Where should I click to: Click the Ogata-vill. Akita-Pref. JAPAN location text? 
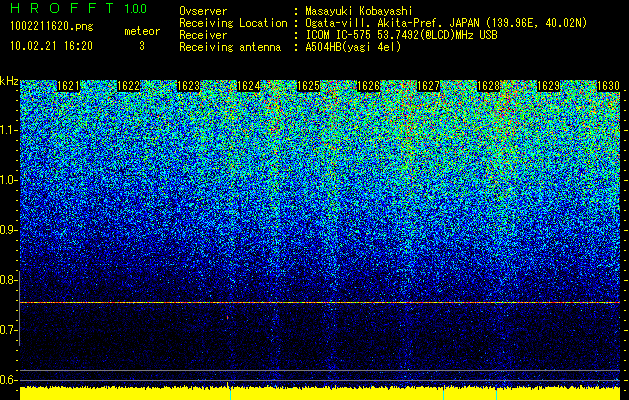pyautogui.click(x=446, y=23)
